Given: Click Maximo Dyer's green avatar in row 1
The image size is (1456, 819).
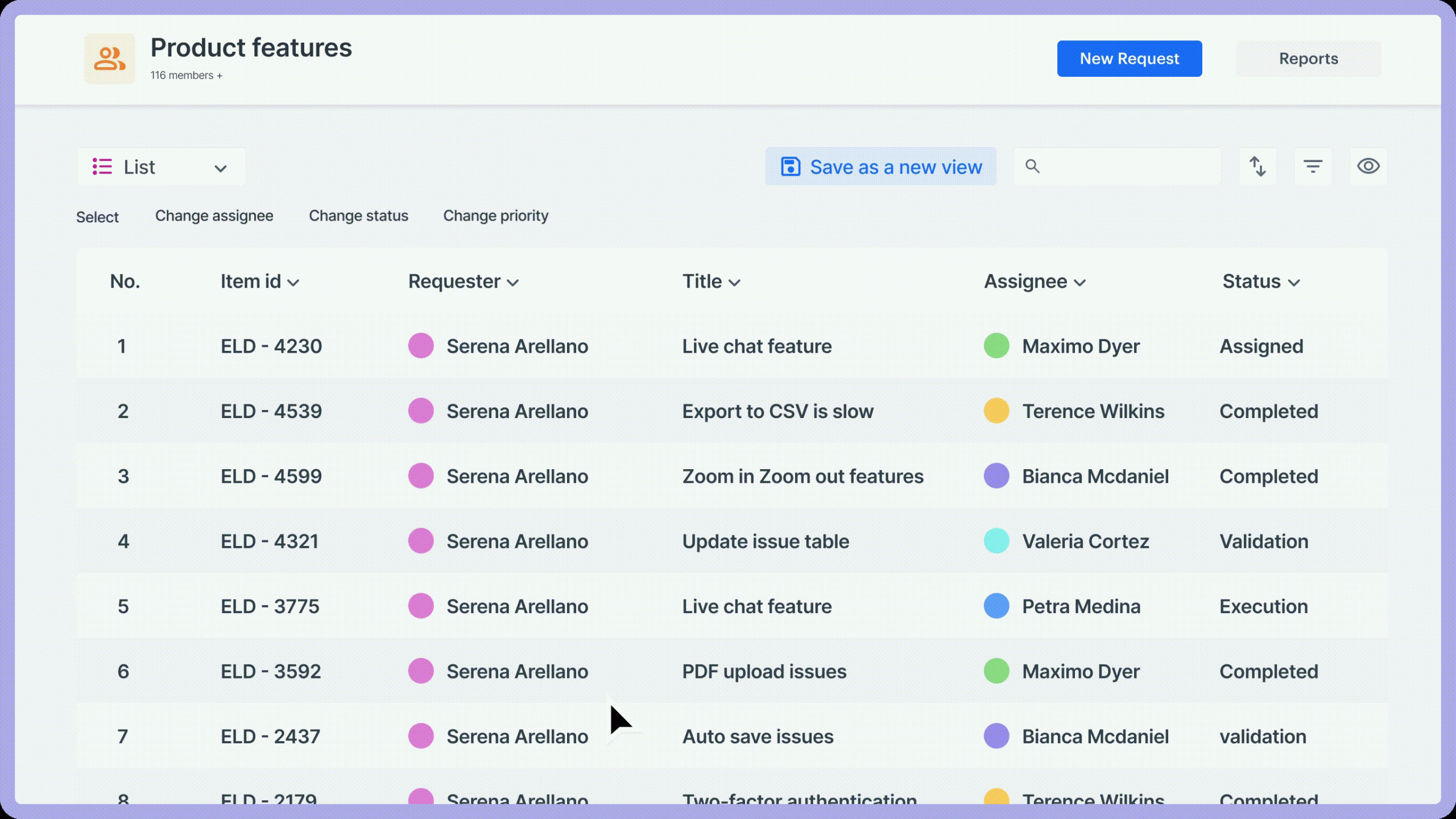Looking at the screenshot, I should (x=996, y=346).
